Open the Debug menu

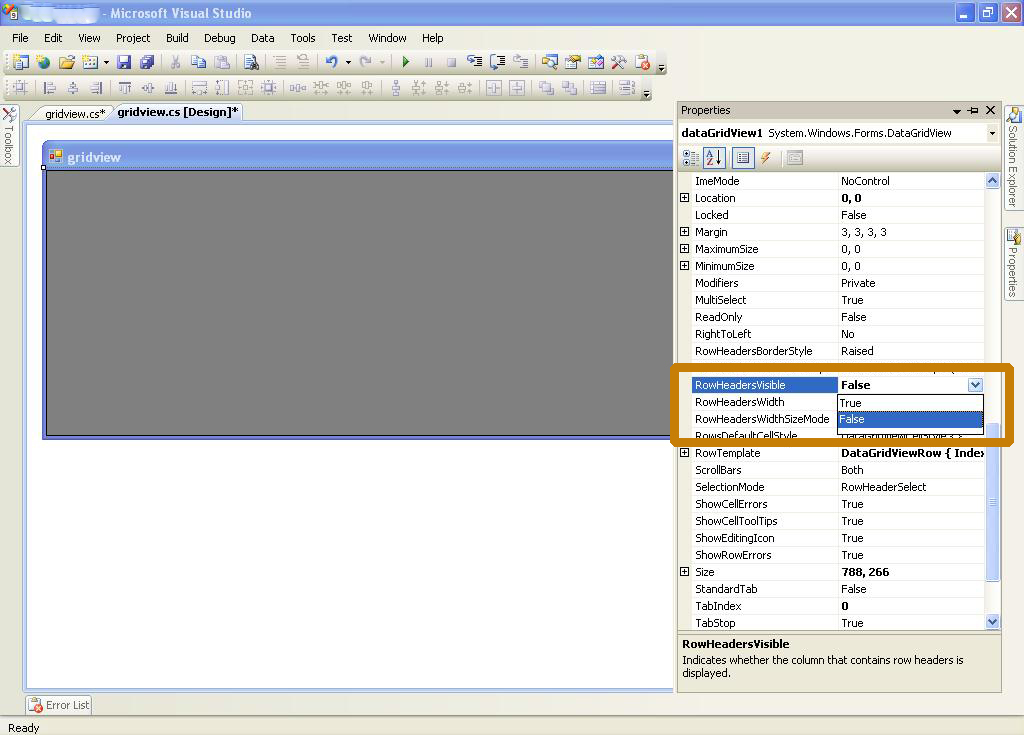tap(221, 38)
